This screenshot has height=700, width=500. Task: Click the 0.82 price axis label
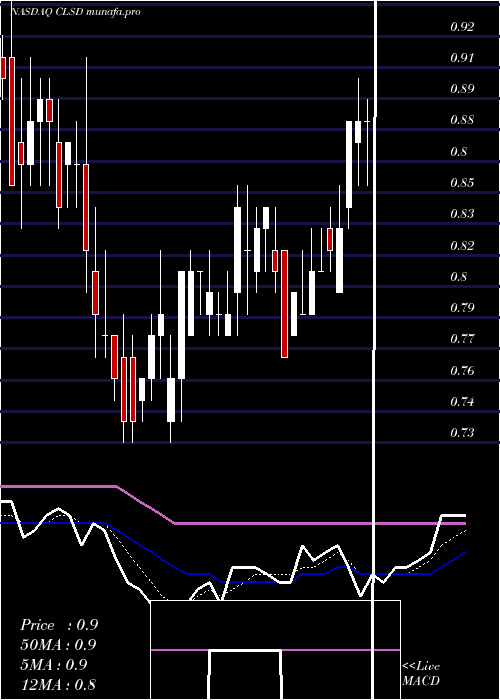[462, 245]
